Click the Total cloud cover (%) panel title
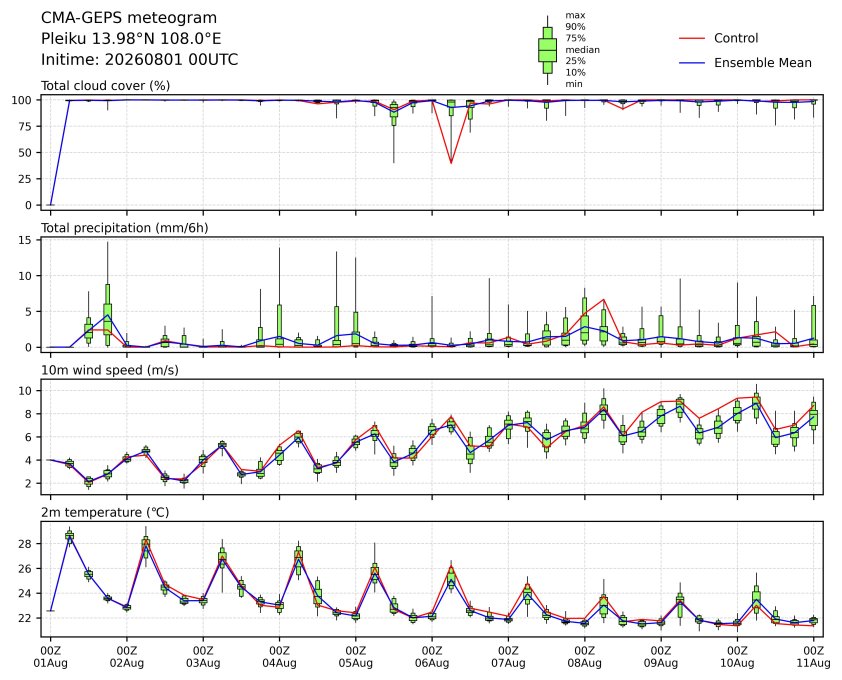 click(105, 85)
